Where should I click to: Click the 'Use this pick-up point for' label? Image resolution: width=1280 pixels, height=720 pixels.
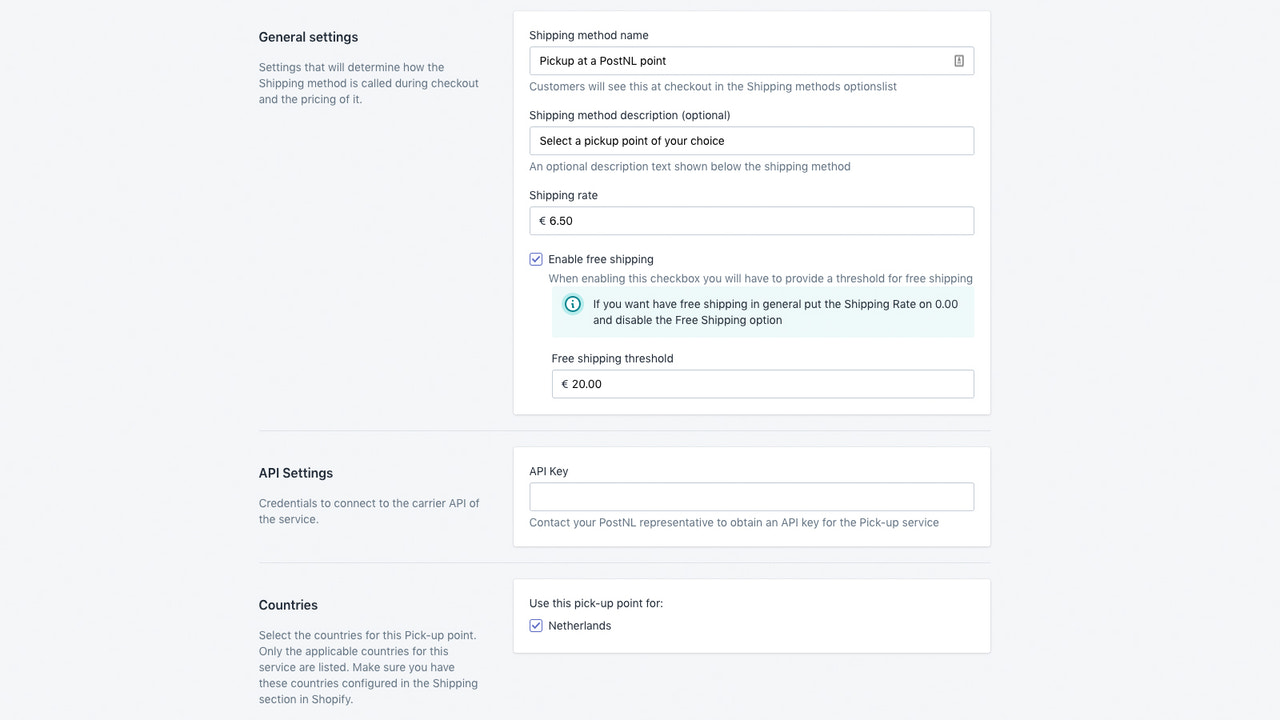tap(596, 603)
